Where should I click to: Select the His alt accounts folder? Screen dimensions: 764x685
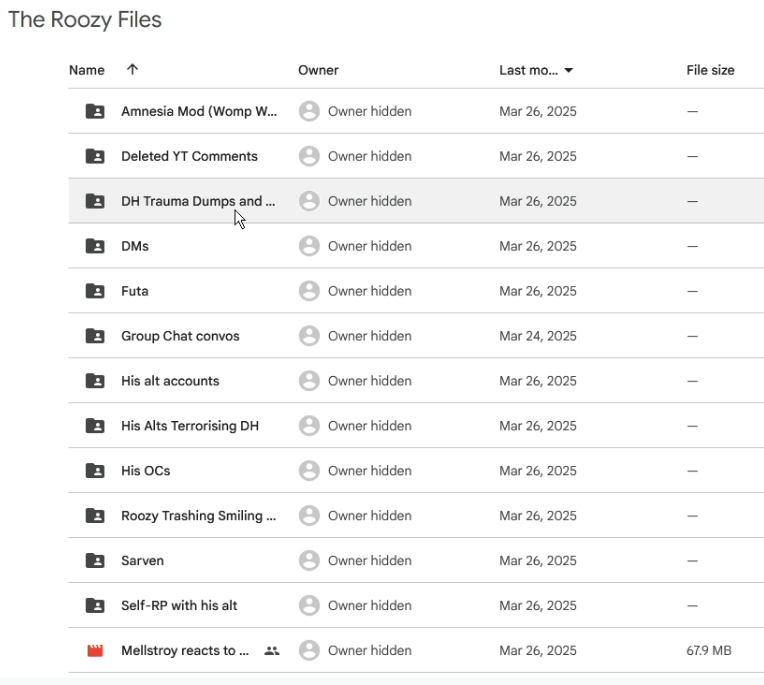170,381
